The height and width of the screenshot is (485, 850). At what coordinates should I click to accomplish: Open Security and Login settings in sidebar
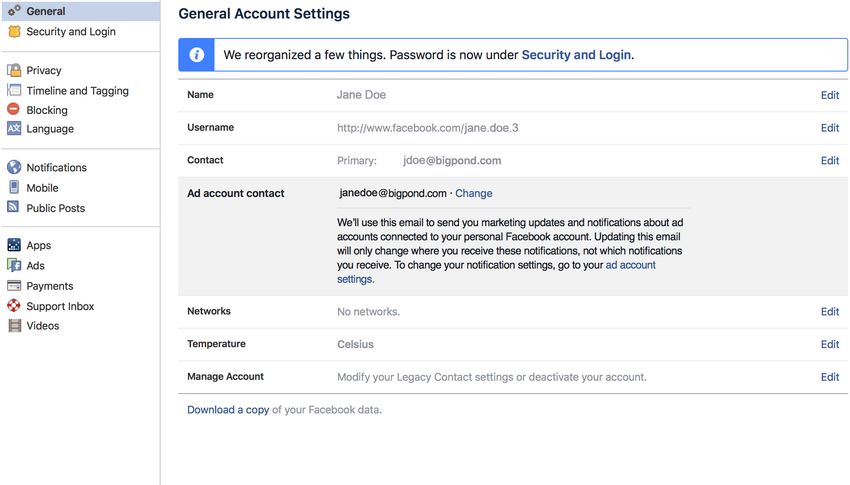(x=71, y=31)
